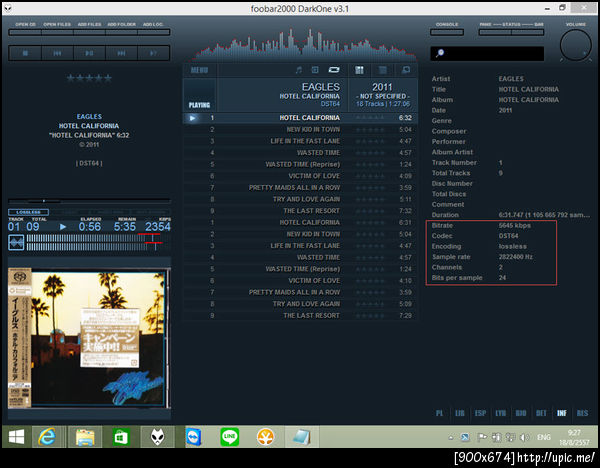Click the Open CD button

click(25, 33)
